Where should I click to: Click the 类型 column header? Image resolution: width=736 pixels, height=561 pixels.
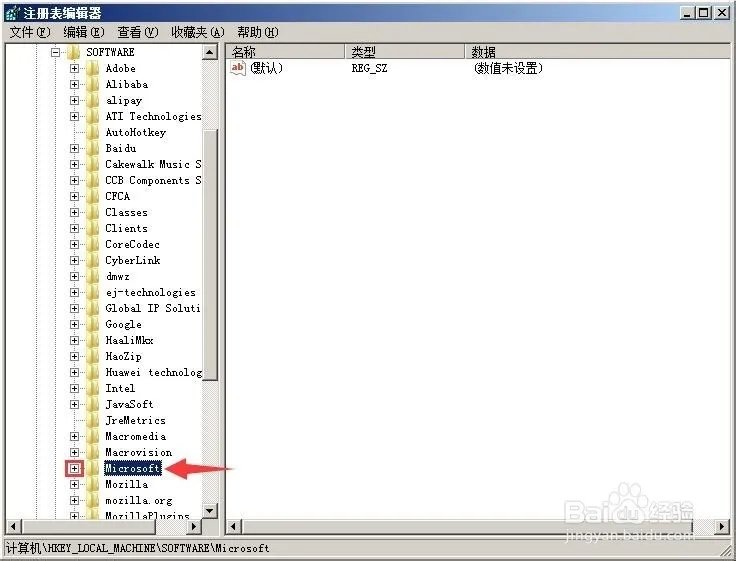point(405,52)
